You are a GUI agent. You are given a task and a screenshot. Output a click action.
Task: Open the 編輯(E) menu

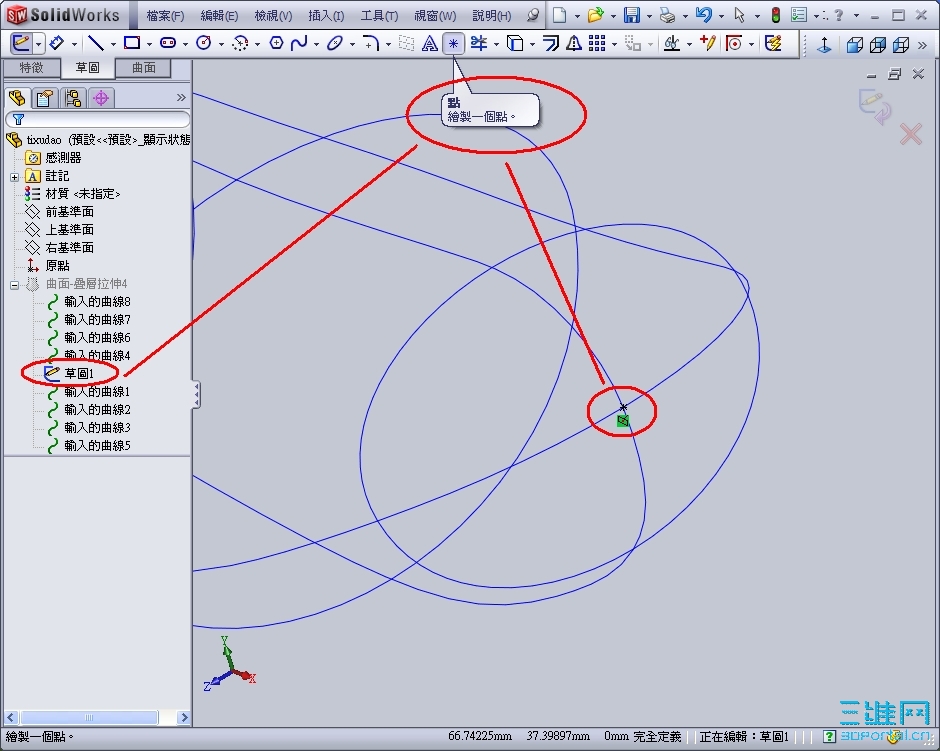coord(219,16)
